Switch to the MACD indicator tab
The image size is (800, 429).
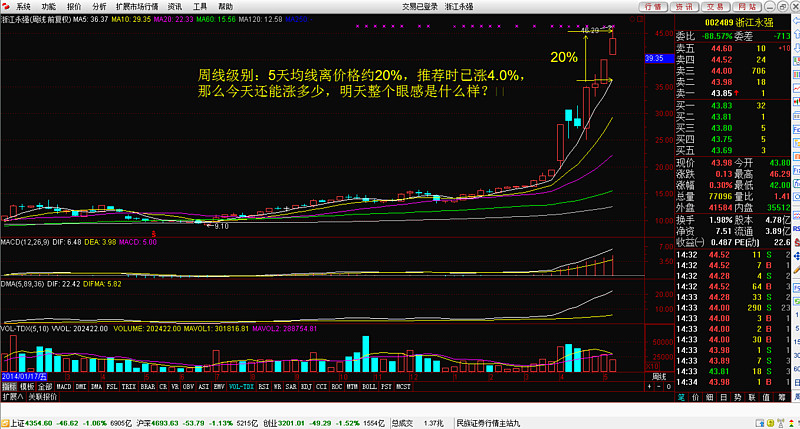62,385
